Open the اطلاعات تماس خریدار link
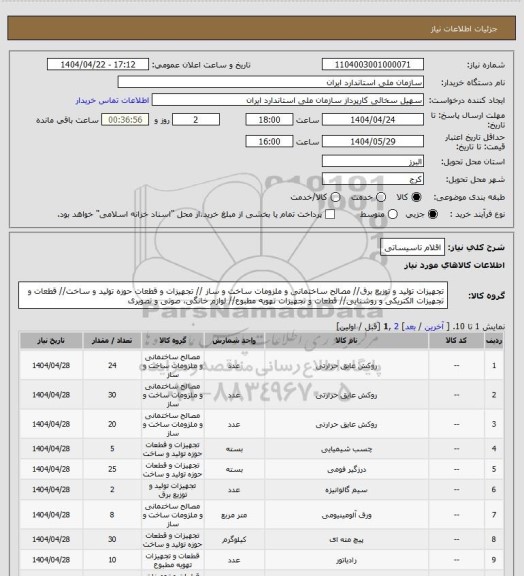The image size is (524, 576). pos(112,100)
